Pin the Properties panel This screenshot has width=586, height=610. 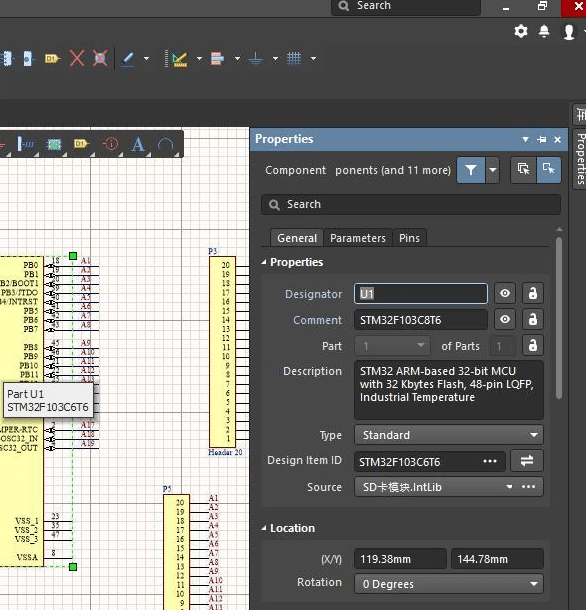542,139
